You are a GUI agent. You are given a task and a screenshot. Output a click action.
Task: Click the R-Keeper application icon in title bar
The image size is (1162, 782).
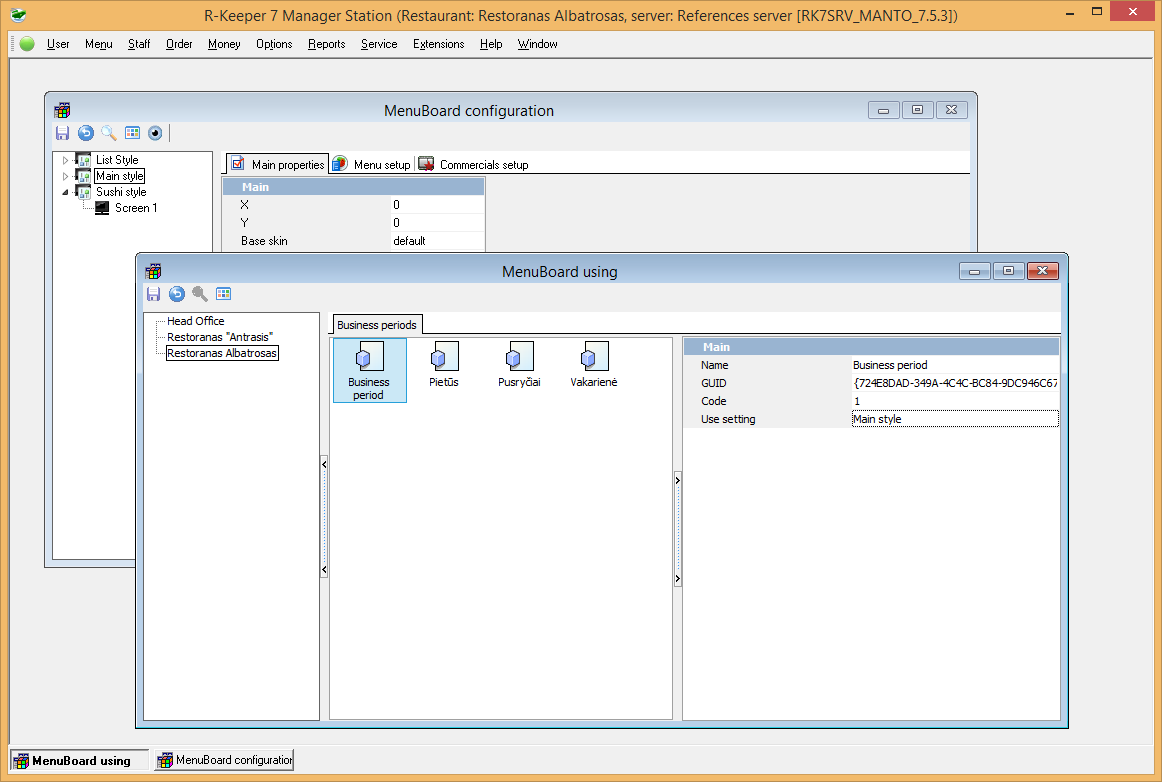[x=19, y=15]
